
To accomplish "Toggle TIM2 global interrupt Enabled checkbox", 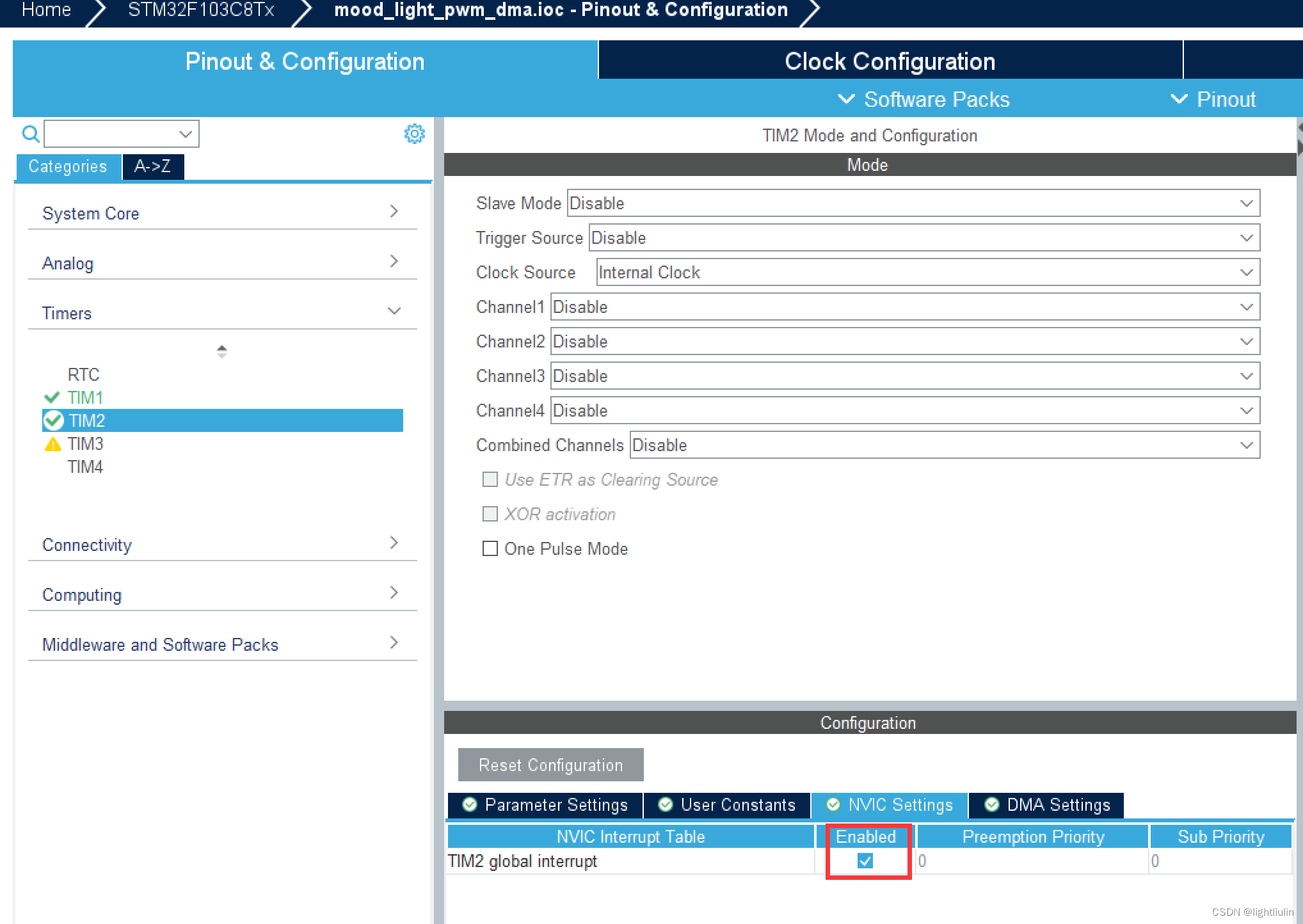I will (x=865, y=861).
